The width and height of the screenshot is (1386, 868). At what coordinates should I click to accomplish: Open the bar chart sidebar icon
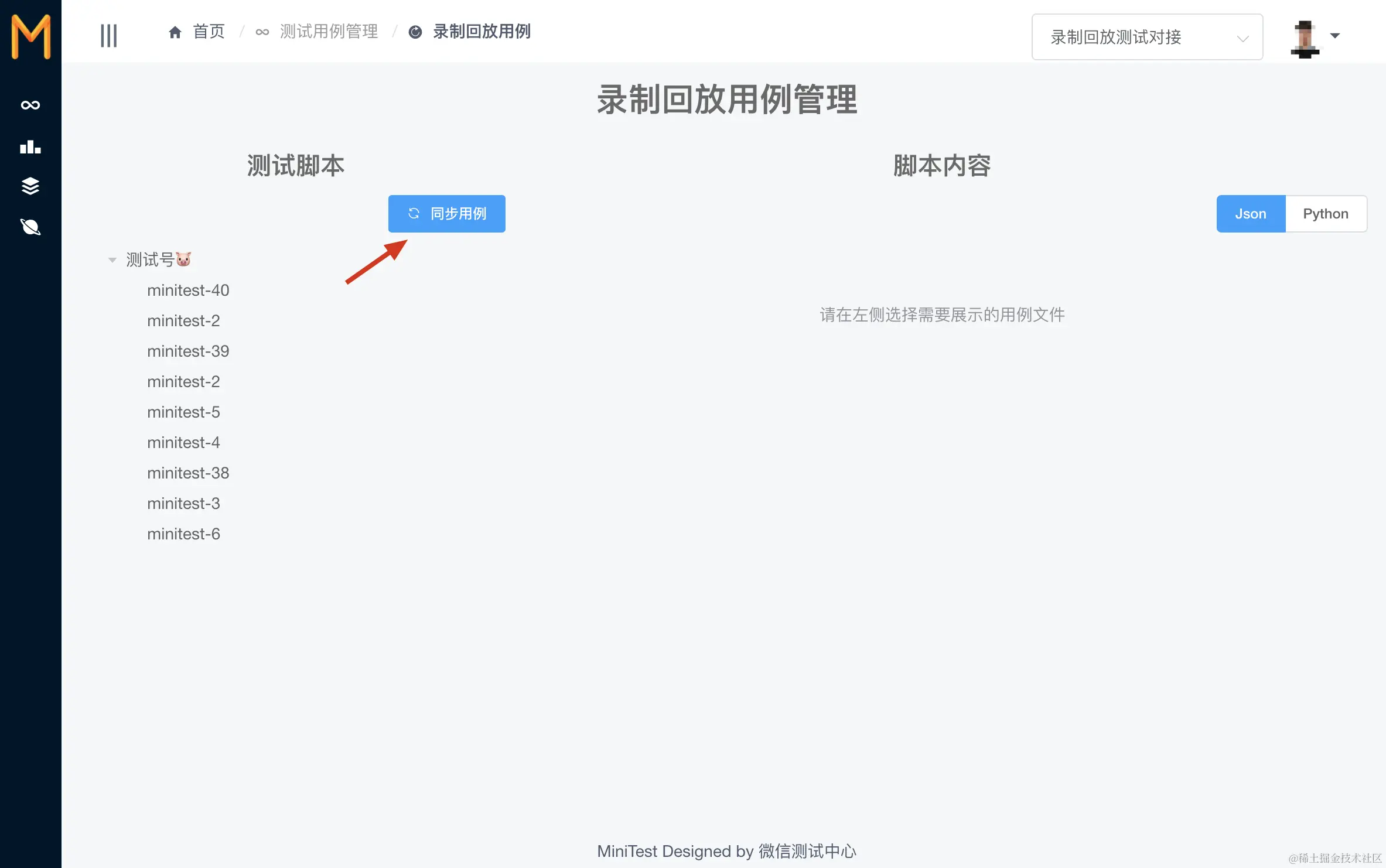tap(30, 146)
